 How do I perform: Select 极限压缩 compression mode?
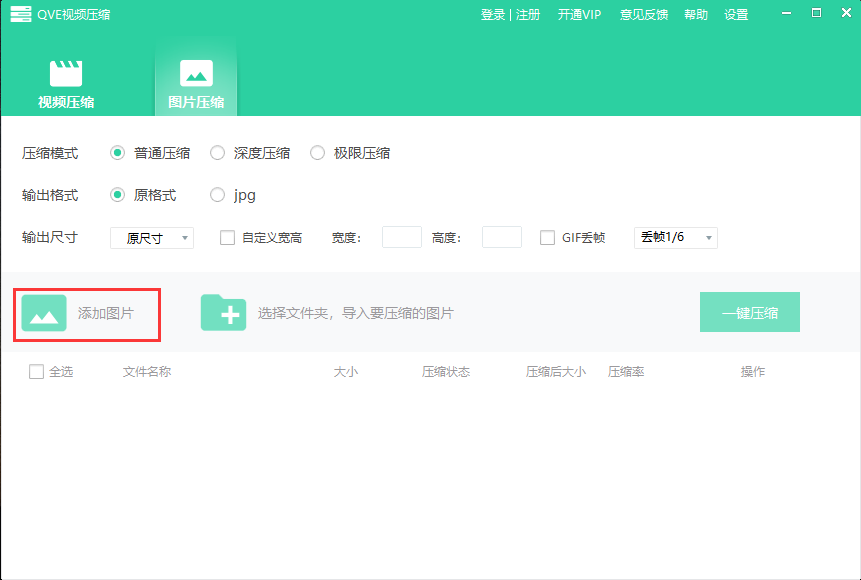pyautogui.click(x=317, y=153)
